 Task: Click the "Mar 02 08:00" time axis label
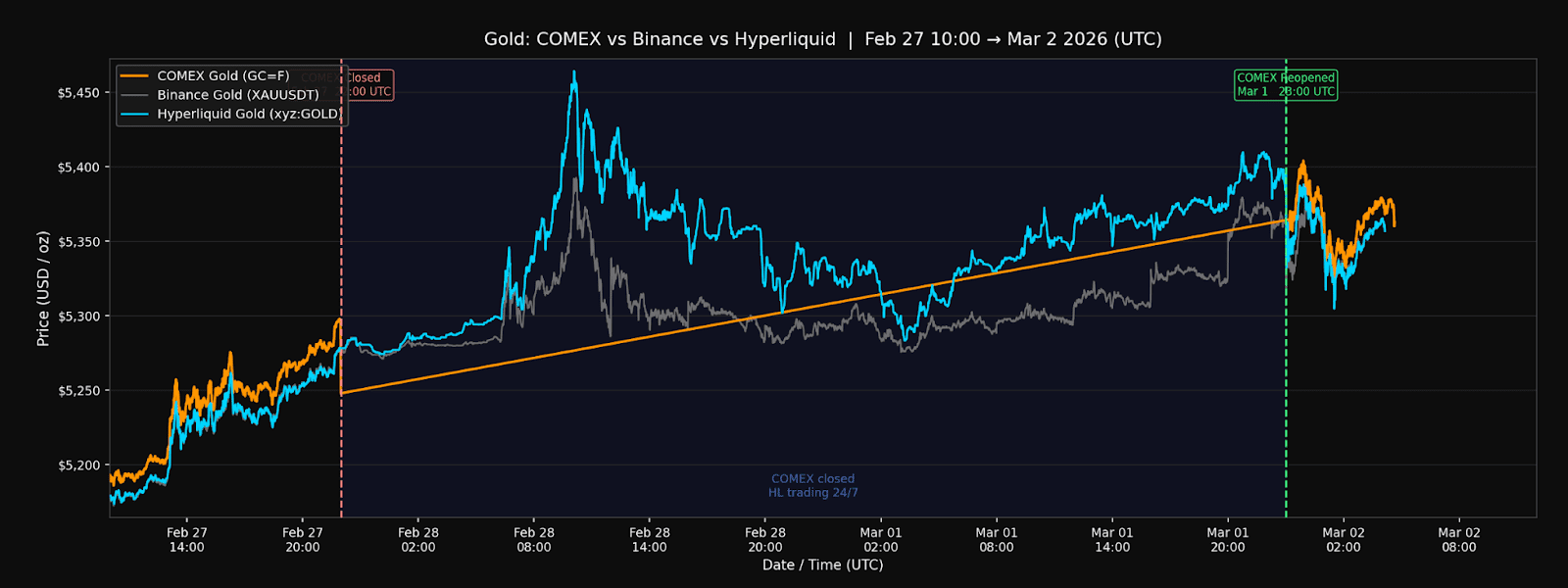1458,540
